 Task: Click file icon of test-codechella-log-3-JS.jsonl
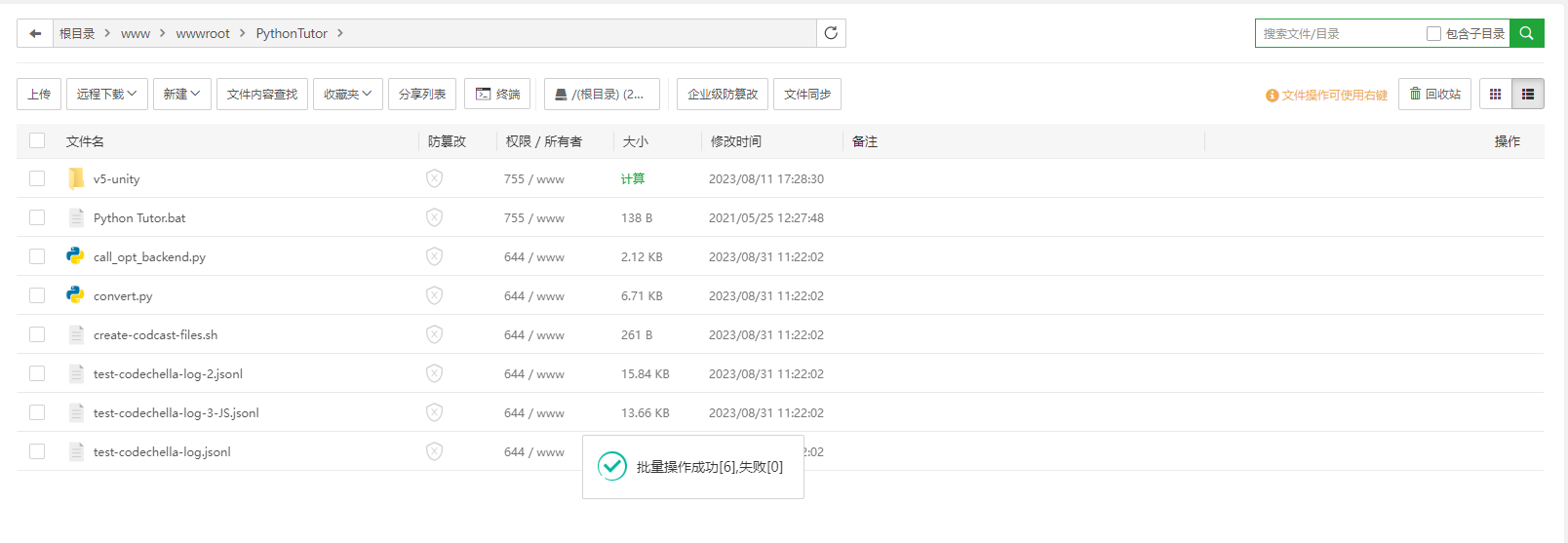pos(76,412)
